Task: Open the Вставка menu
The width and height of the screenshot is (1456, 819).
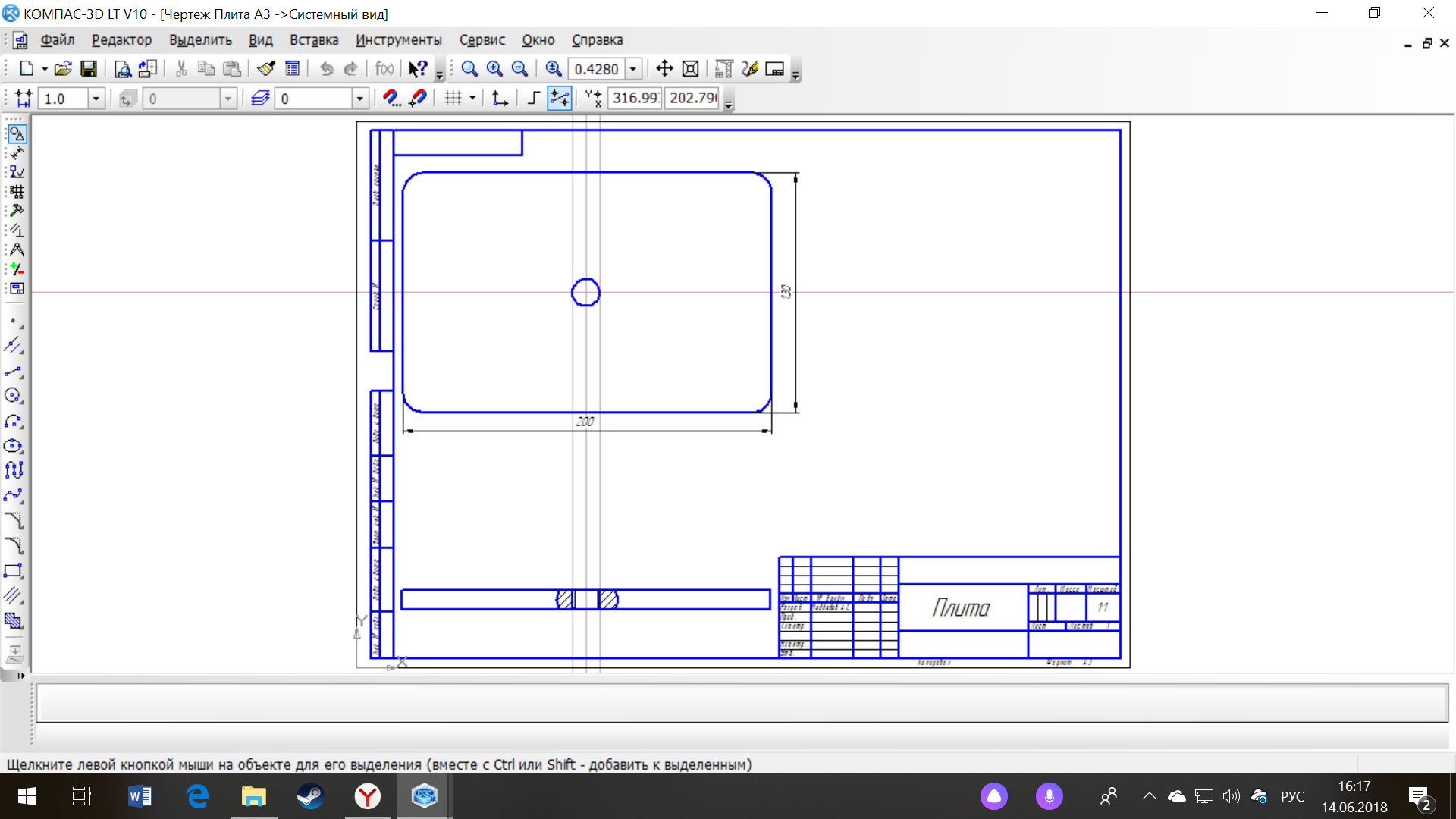Action: (313, 40)
